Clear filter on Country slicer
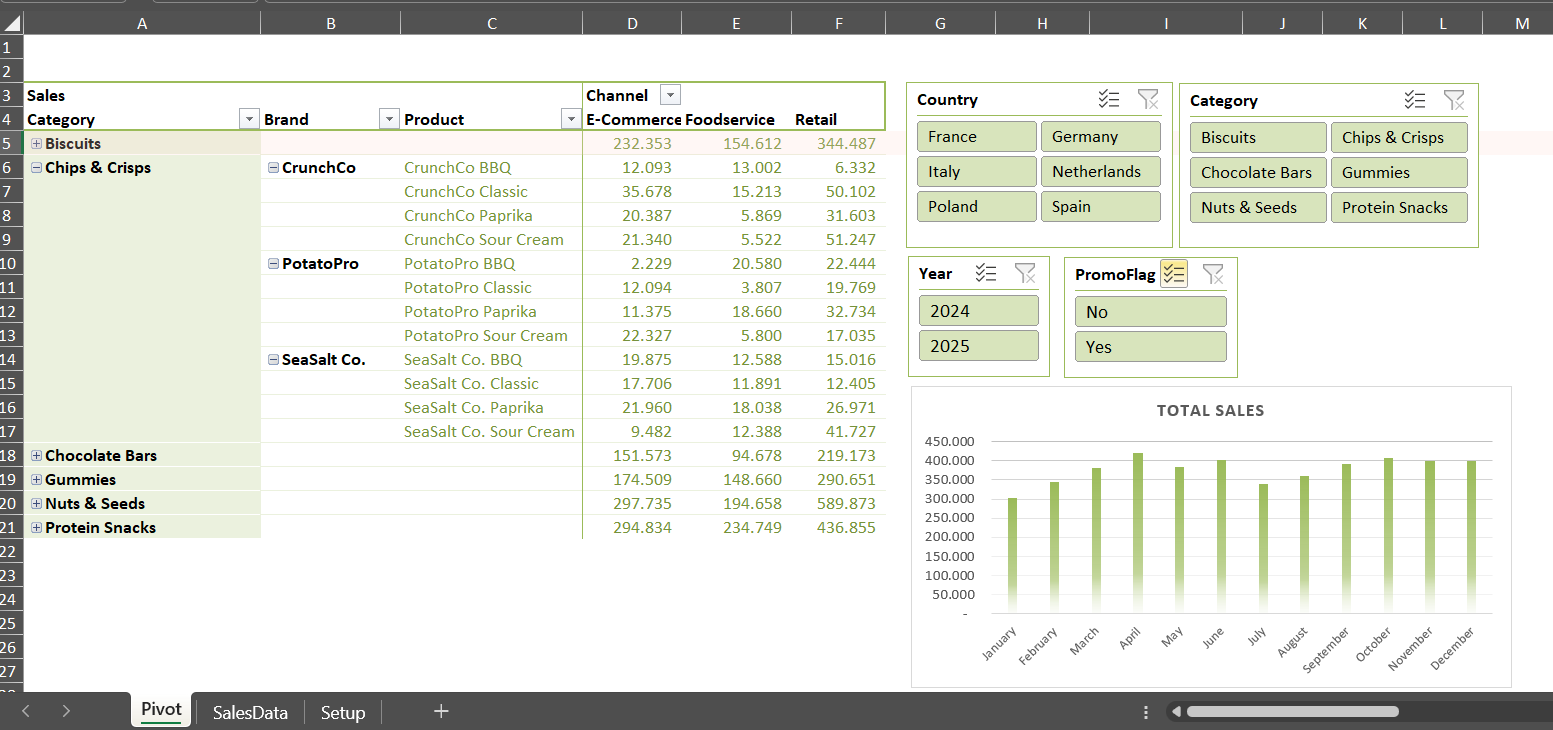1553x730 pixels. [x=1148, y=99]
